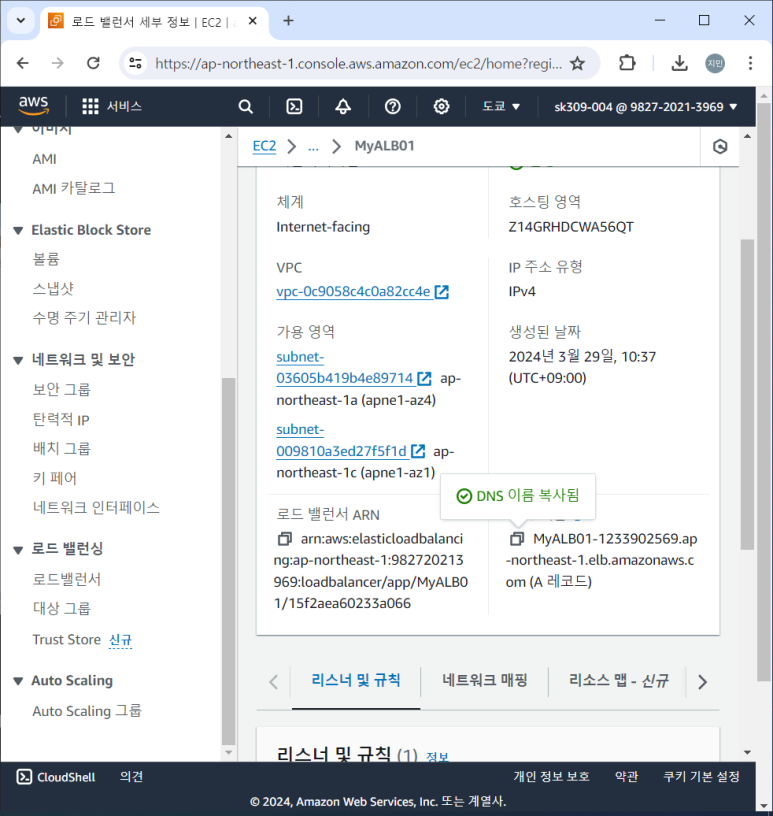Open the help question mark icon

pos(392,107)
